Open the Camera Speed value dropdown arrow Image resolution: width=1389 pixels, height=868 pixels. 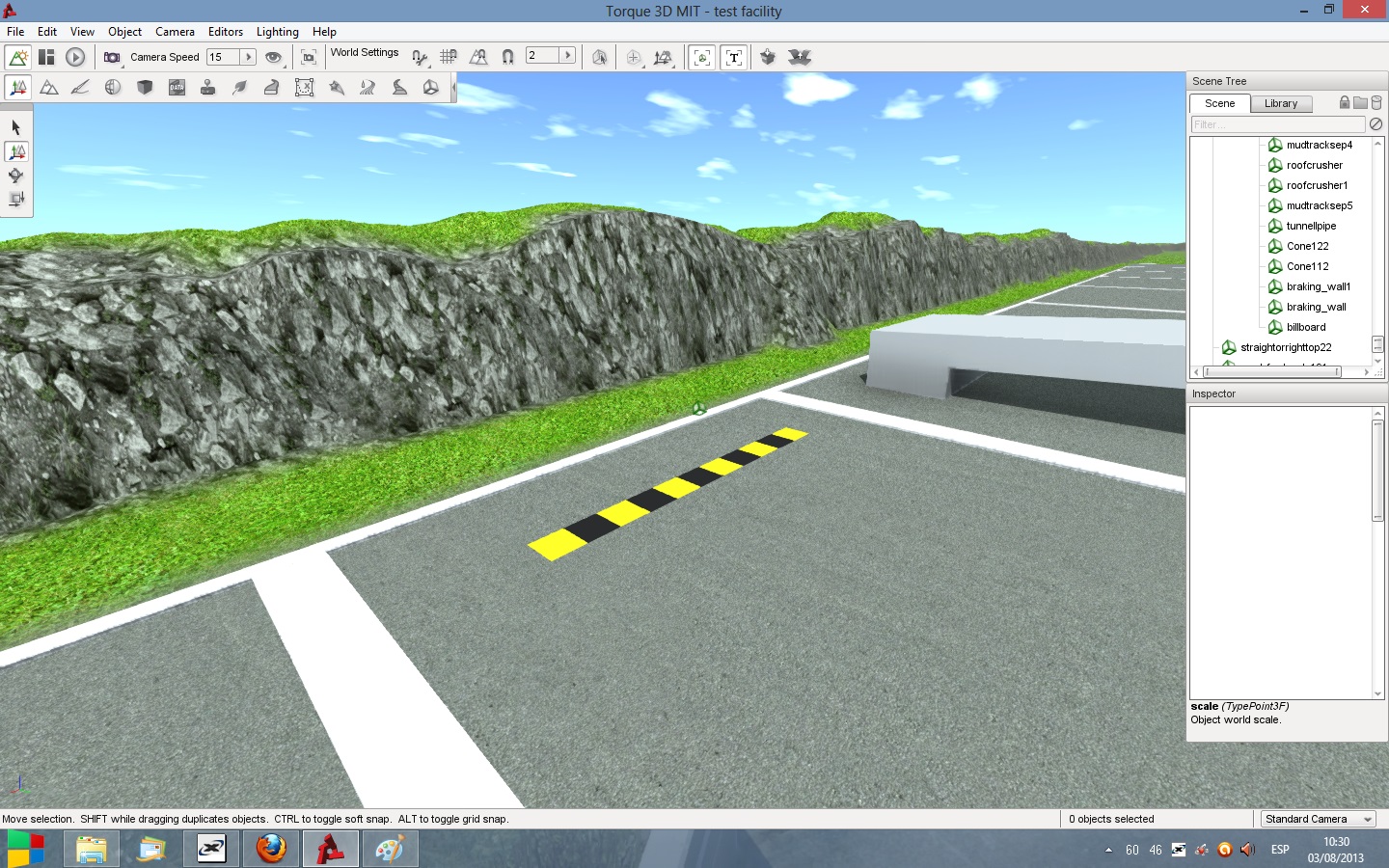coord(248,57)
